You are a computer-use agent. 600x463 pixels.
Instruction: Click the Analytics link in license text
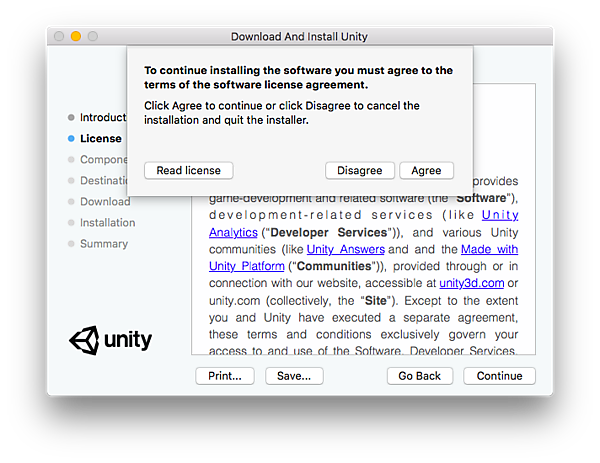233,232
